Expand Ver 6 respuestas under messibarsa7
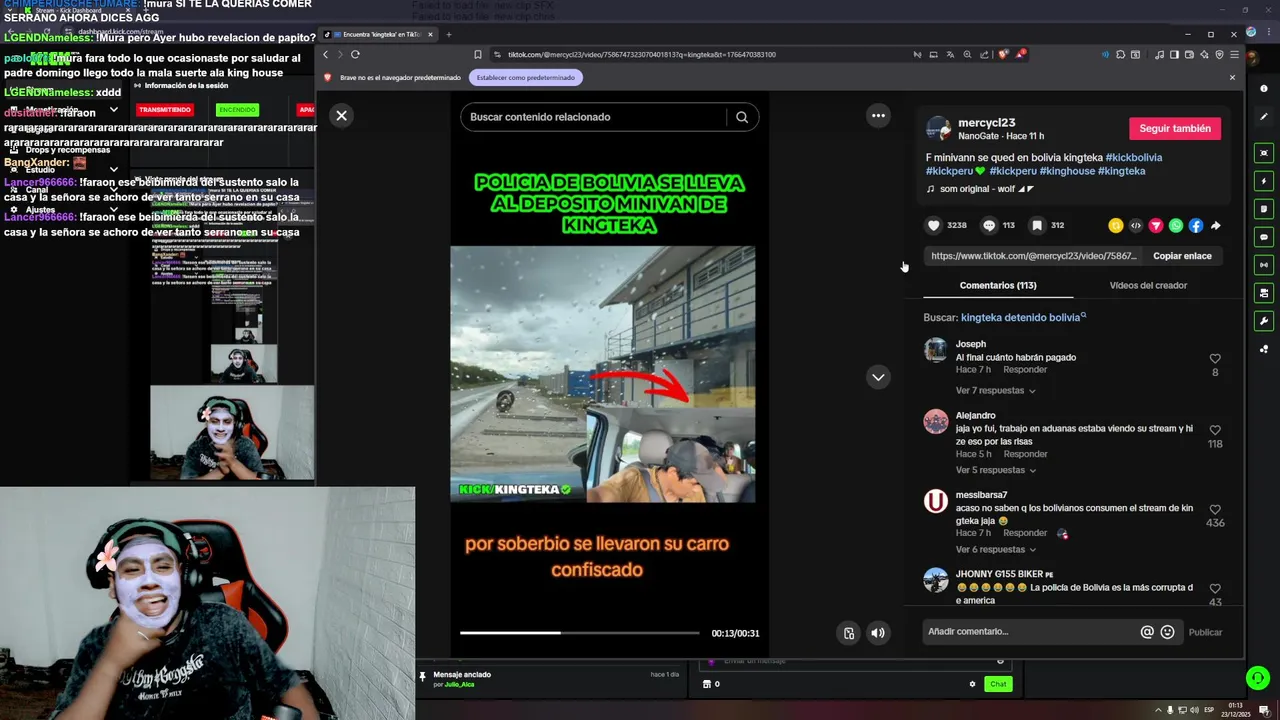This screenshot has width=1280, height=720. tap(995, 549)
